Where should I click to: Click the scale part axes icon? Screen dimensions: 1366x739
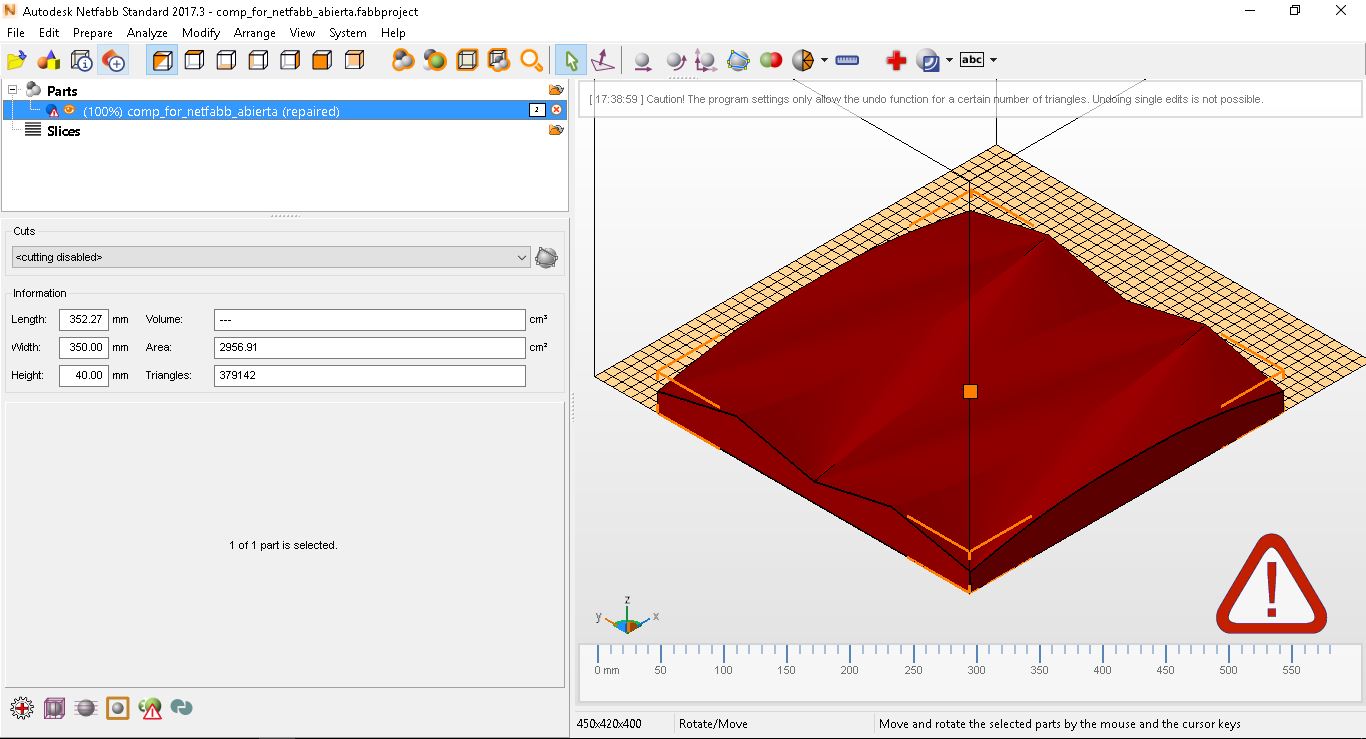(706, 61)
